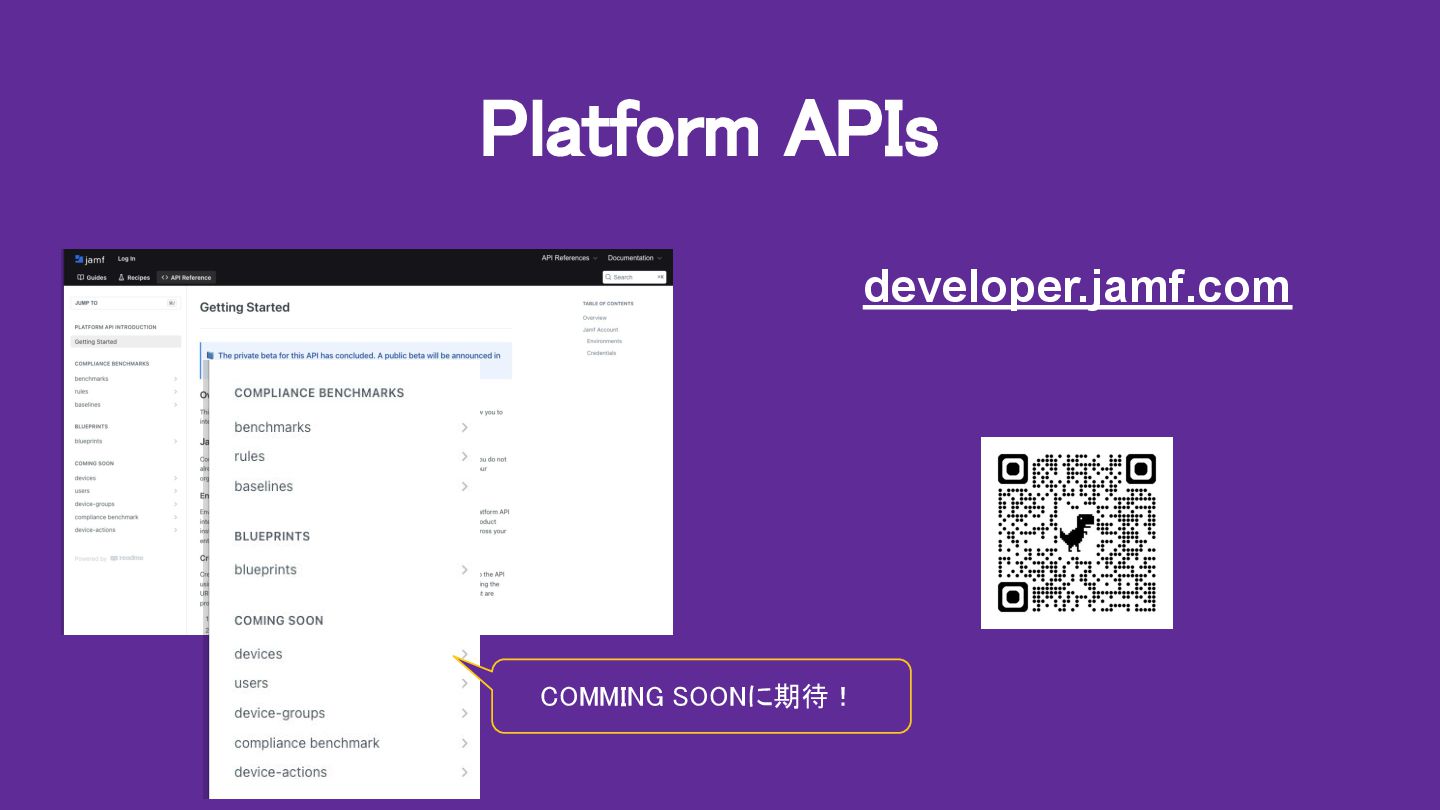Open the Guides book icon
The image size is (1440, 810).
(x=81, y=278)
